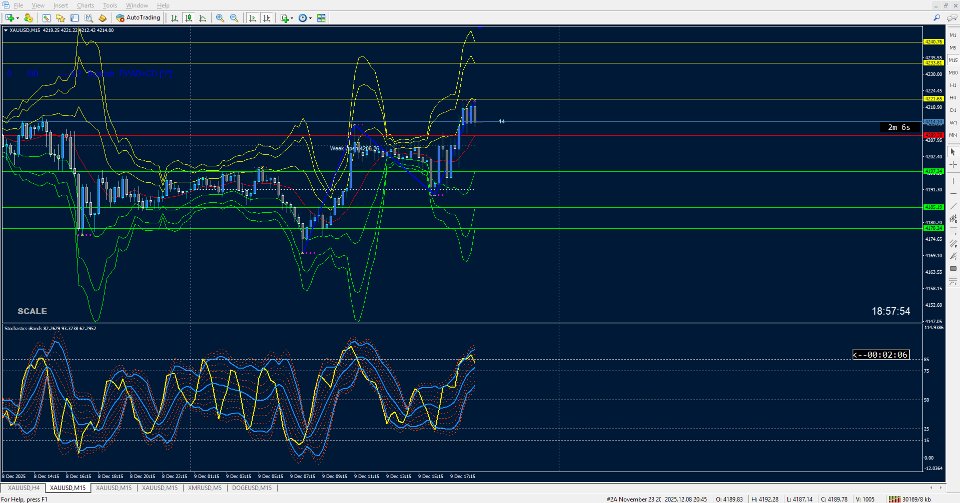Viewport: 960px width, 503px height.
Task: Open the Tools menu
Action: coord(110,6)
